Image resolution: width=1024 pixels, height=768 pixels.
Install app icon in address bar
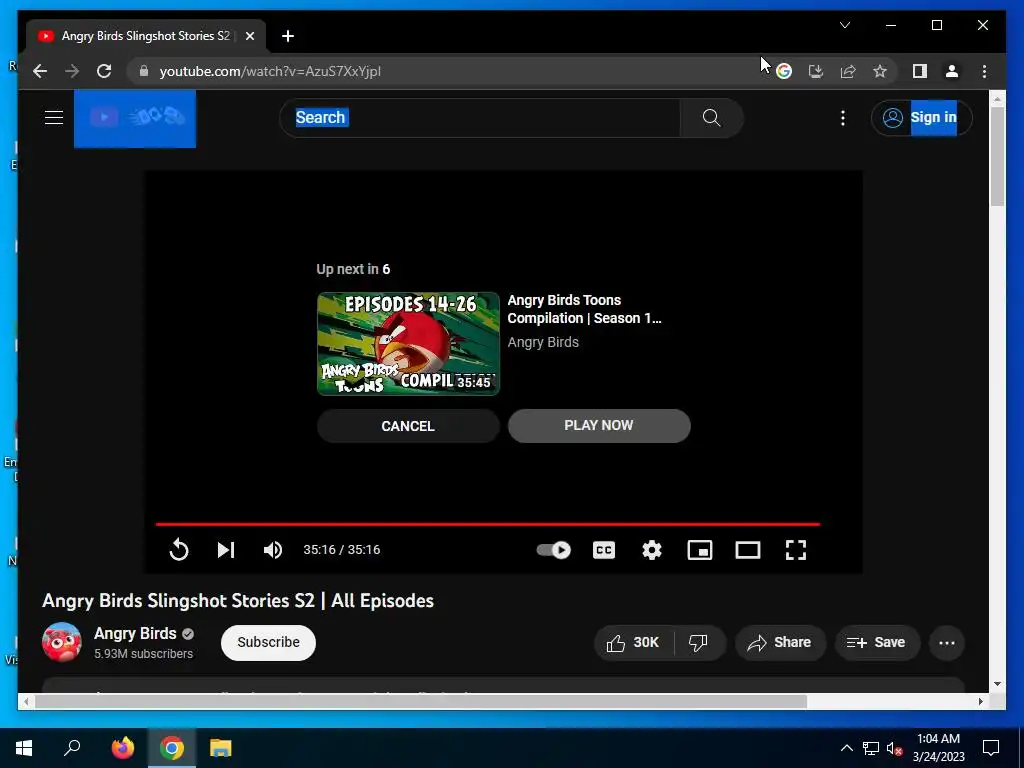[x=816, y=71]
